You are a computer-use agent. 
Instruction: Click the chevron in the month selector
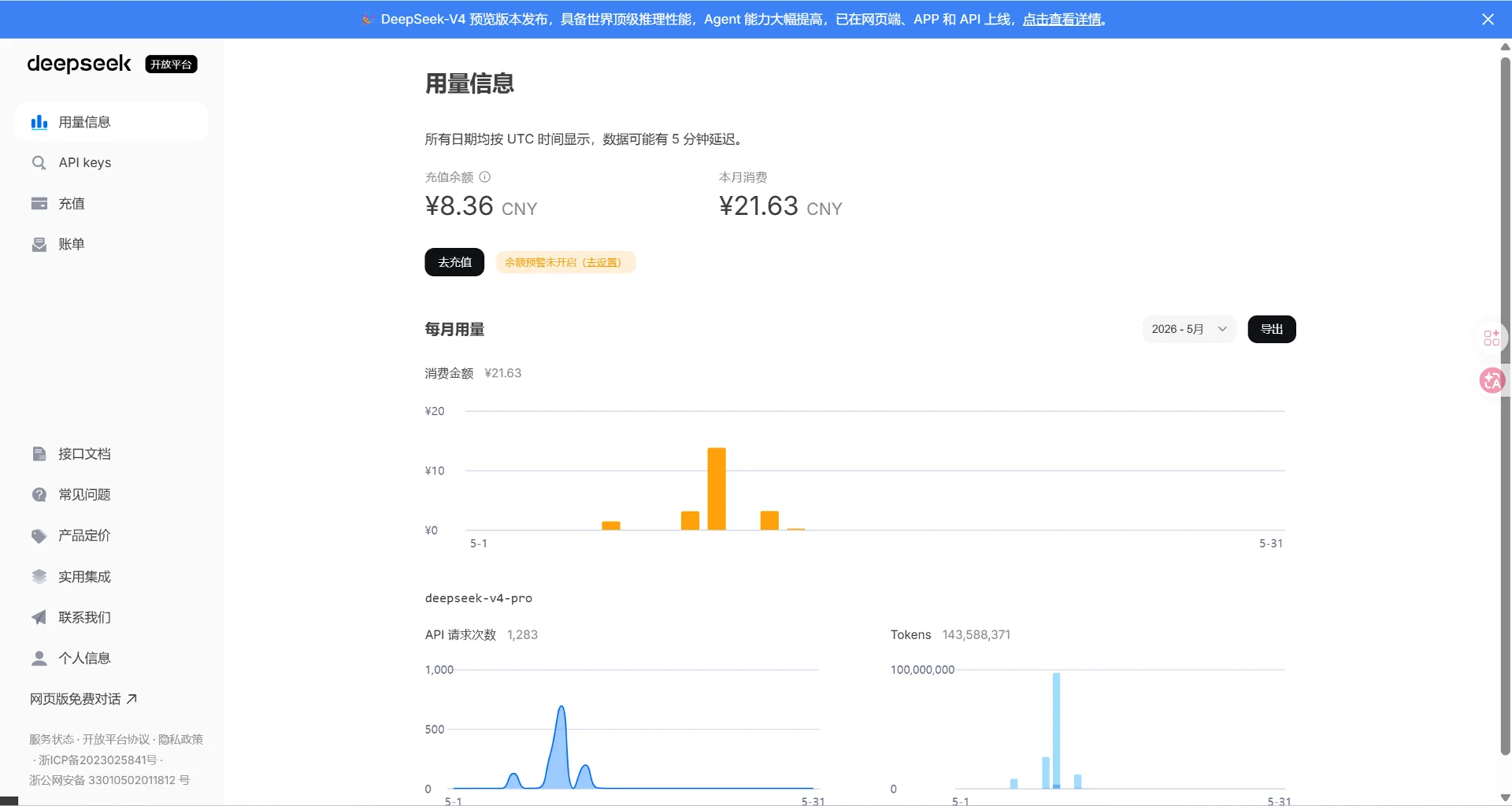point(1222,329)
